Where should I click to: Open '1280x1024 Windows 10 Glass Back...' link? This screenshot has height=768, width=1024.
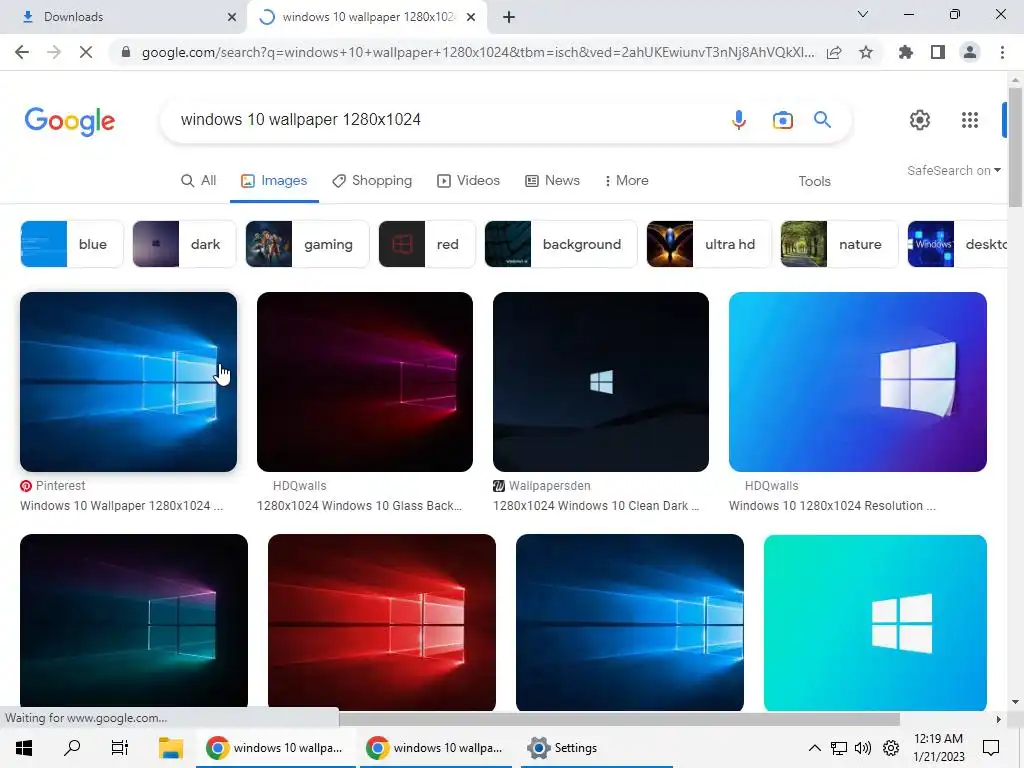click(359, 505)
